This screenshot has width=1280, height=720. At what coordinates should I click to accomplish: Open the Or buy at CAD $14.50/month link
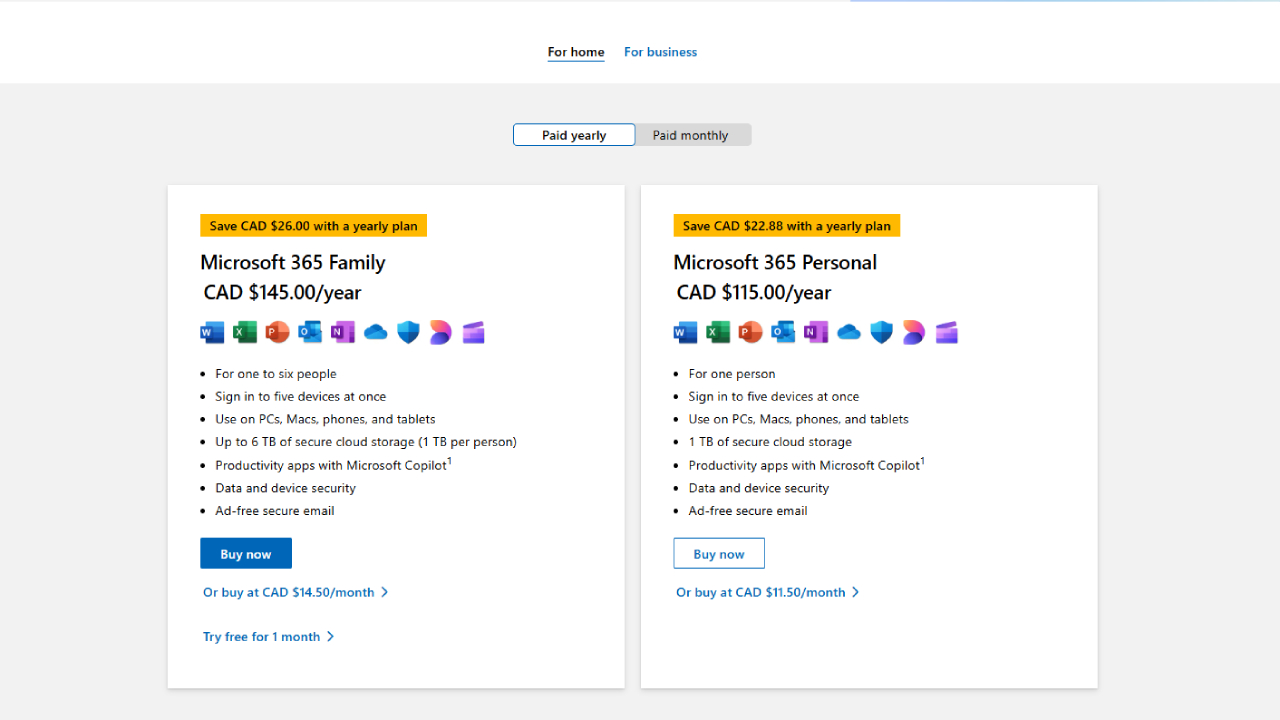(296, 592)
